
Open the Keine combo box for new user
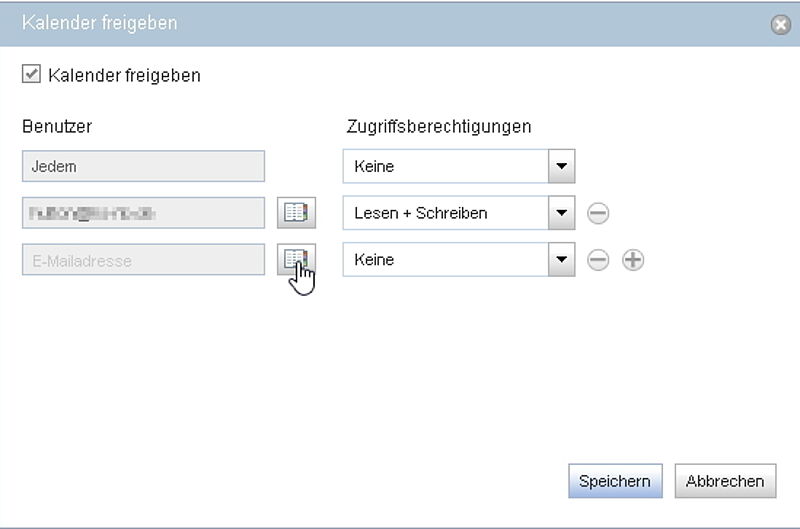[459, 260]
